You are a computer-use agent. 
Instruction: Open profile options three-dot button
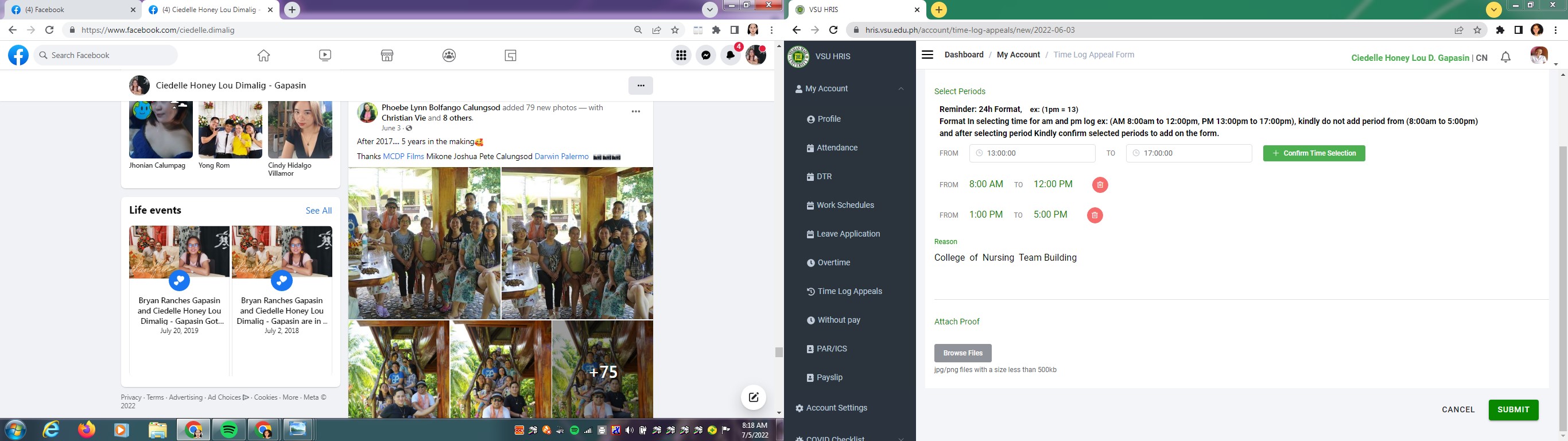click(x=641, y=86)
